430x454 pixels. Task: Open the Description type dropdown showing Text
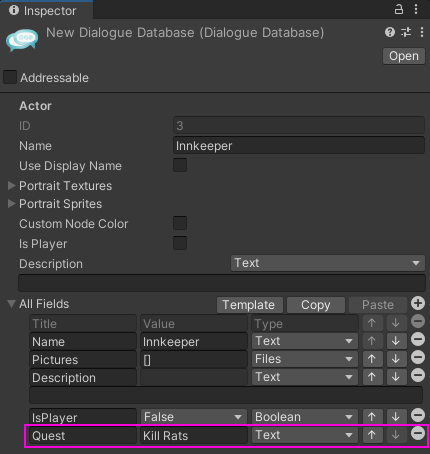pyautogui.click(x=328, y=263)
